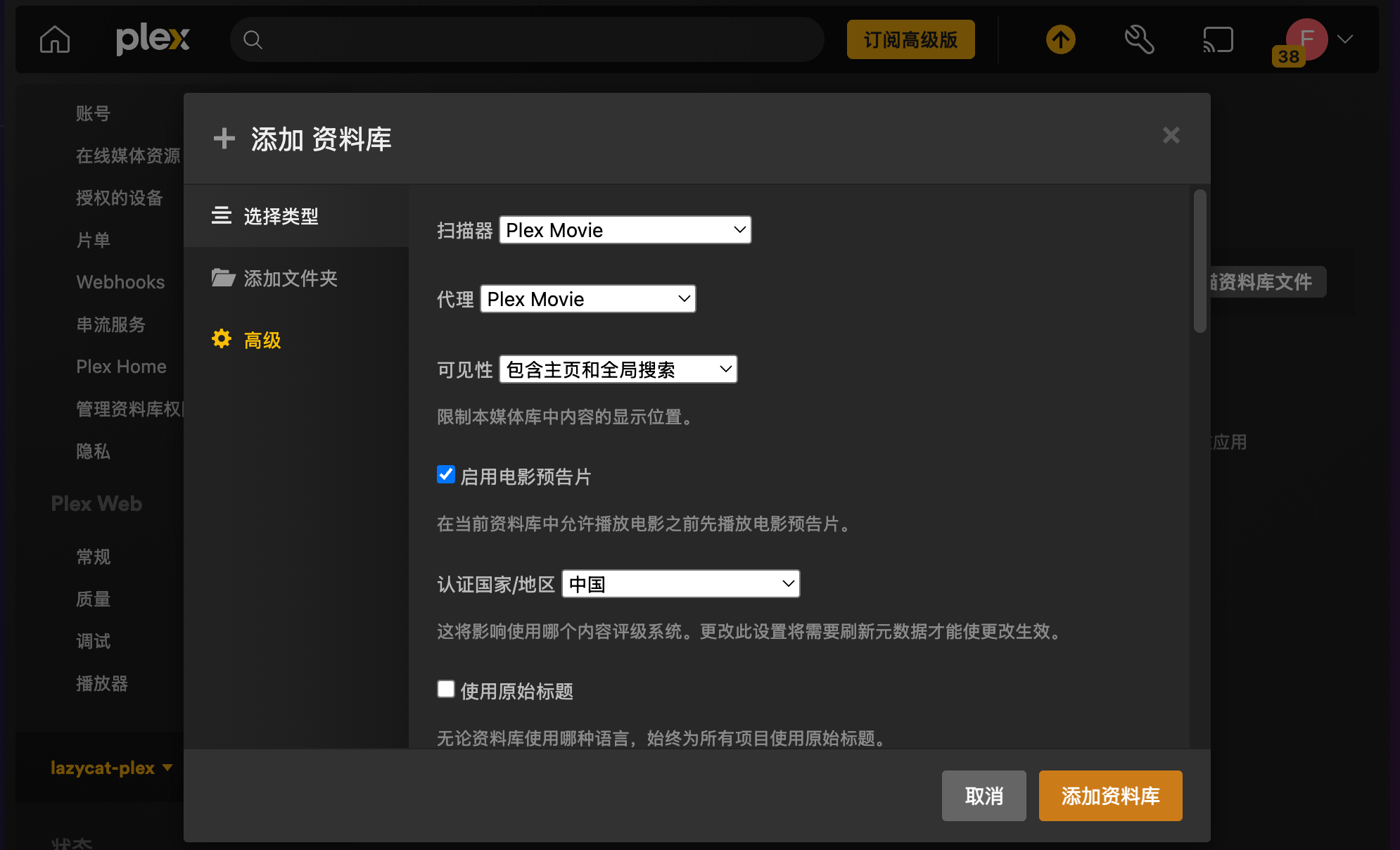1400x850 pixels.
Task: Focus the top search input field
Action: pyautogui.click(x=527, y=39)
